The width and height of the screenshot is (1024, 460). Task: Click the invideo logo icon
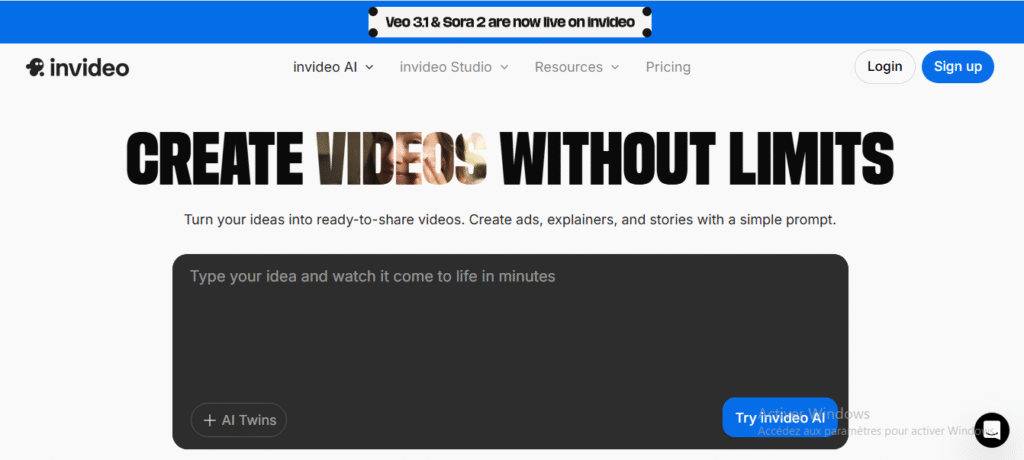(35, 67)
